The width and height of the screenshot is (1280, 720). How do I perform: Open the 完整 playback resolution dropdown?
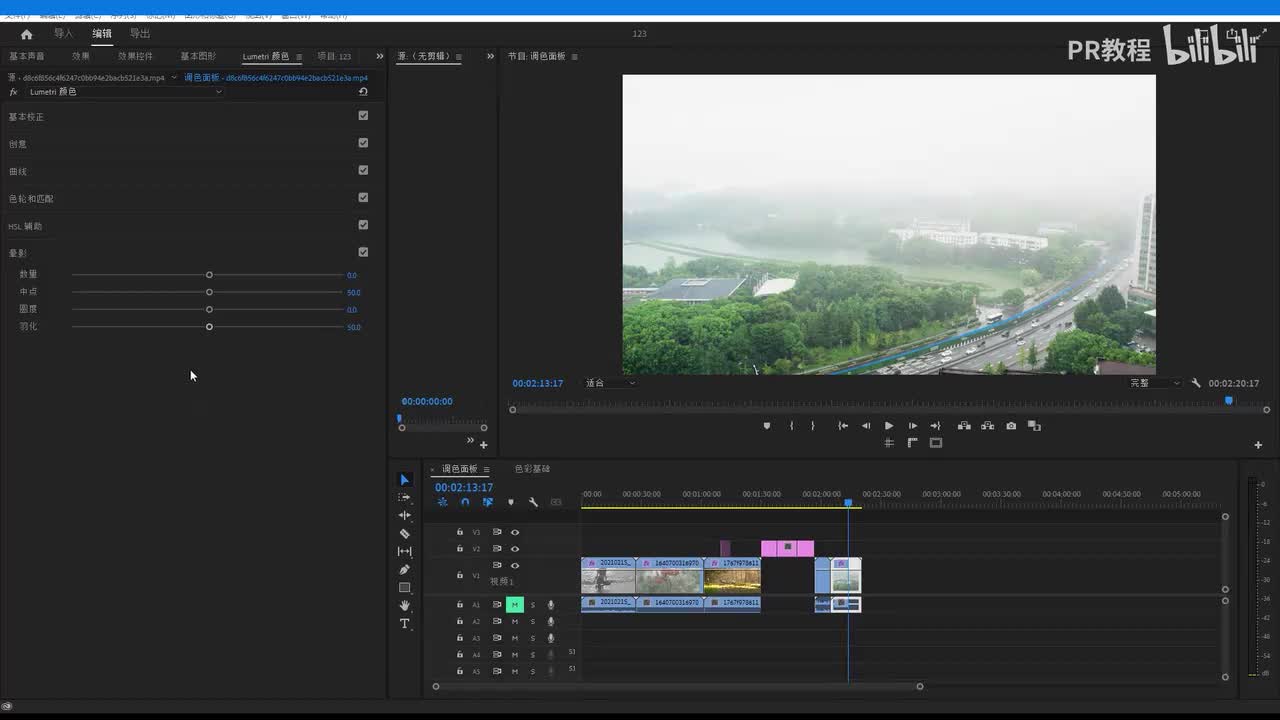click(1155, 383)
